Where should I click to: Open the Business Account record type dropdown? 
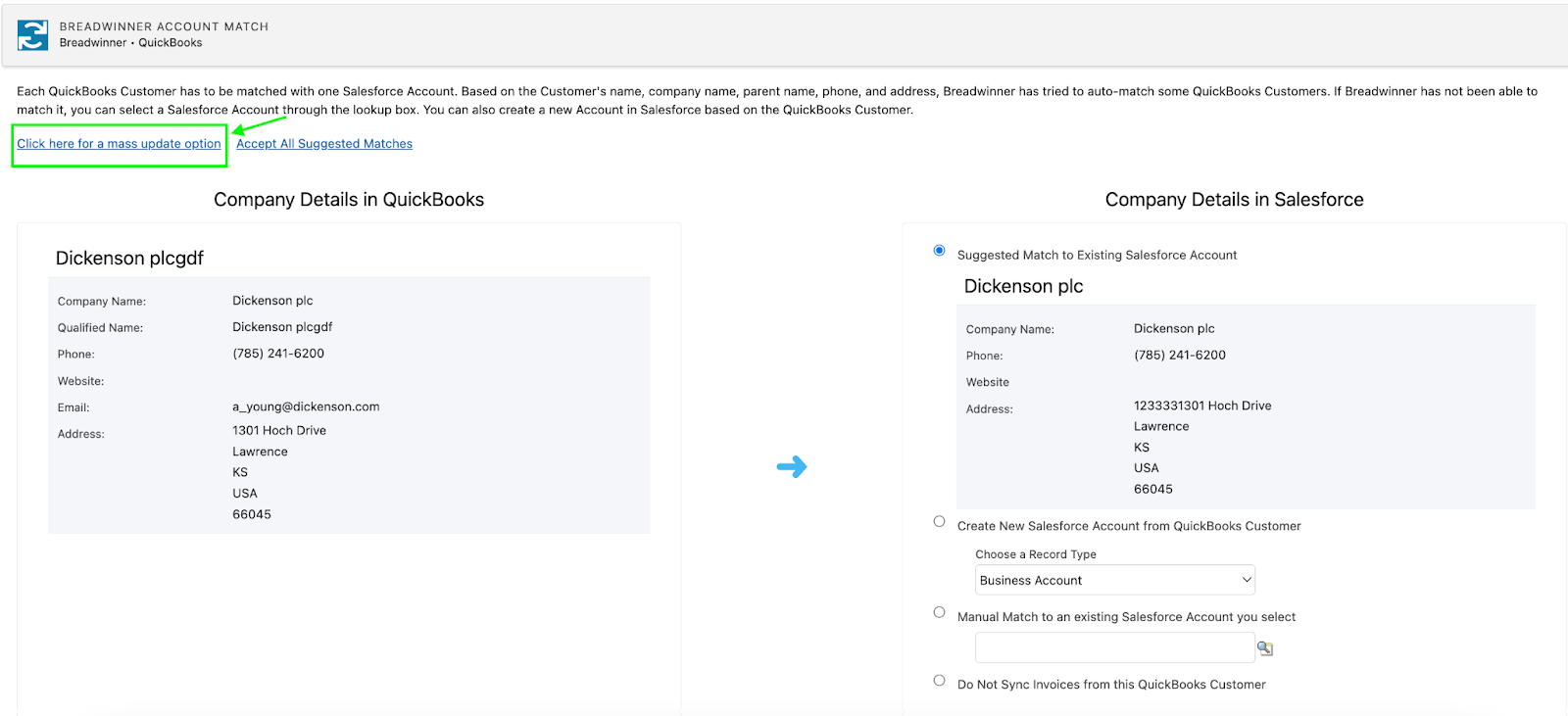click(x=1115, y=580)
